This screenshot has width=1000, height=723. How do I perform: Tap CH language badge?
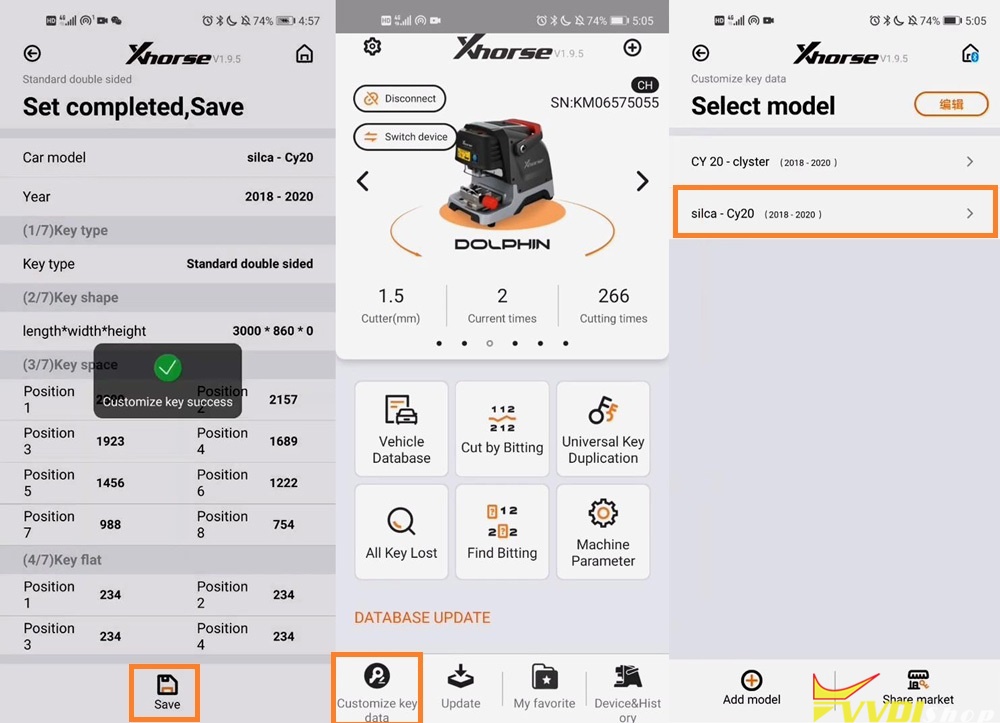[645, 85]
